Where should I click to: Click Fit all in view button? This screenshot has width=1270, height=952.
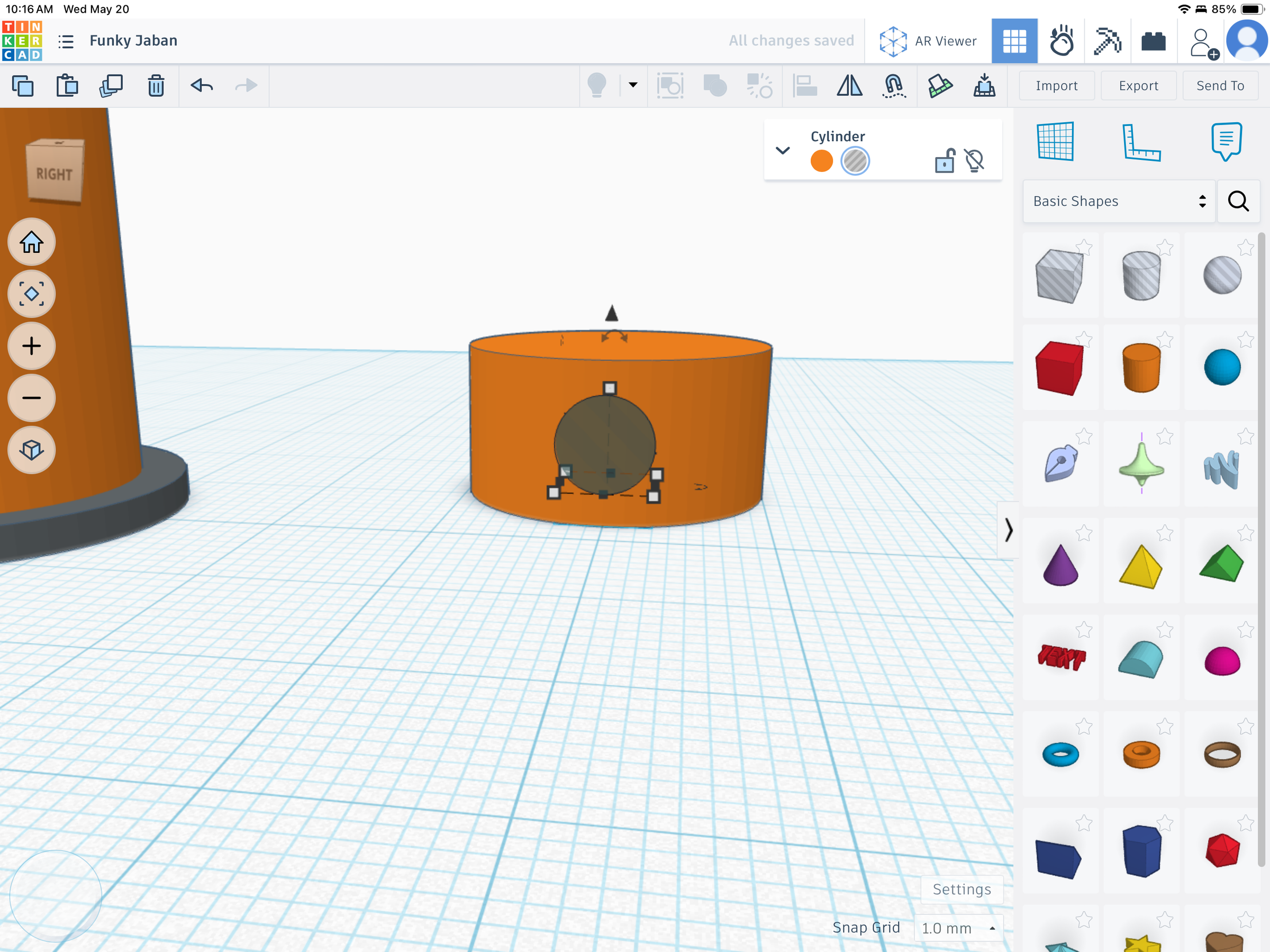click(x=32, y=294)
